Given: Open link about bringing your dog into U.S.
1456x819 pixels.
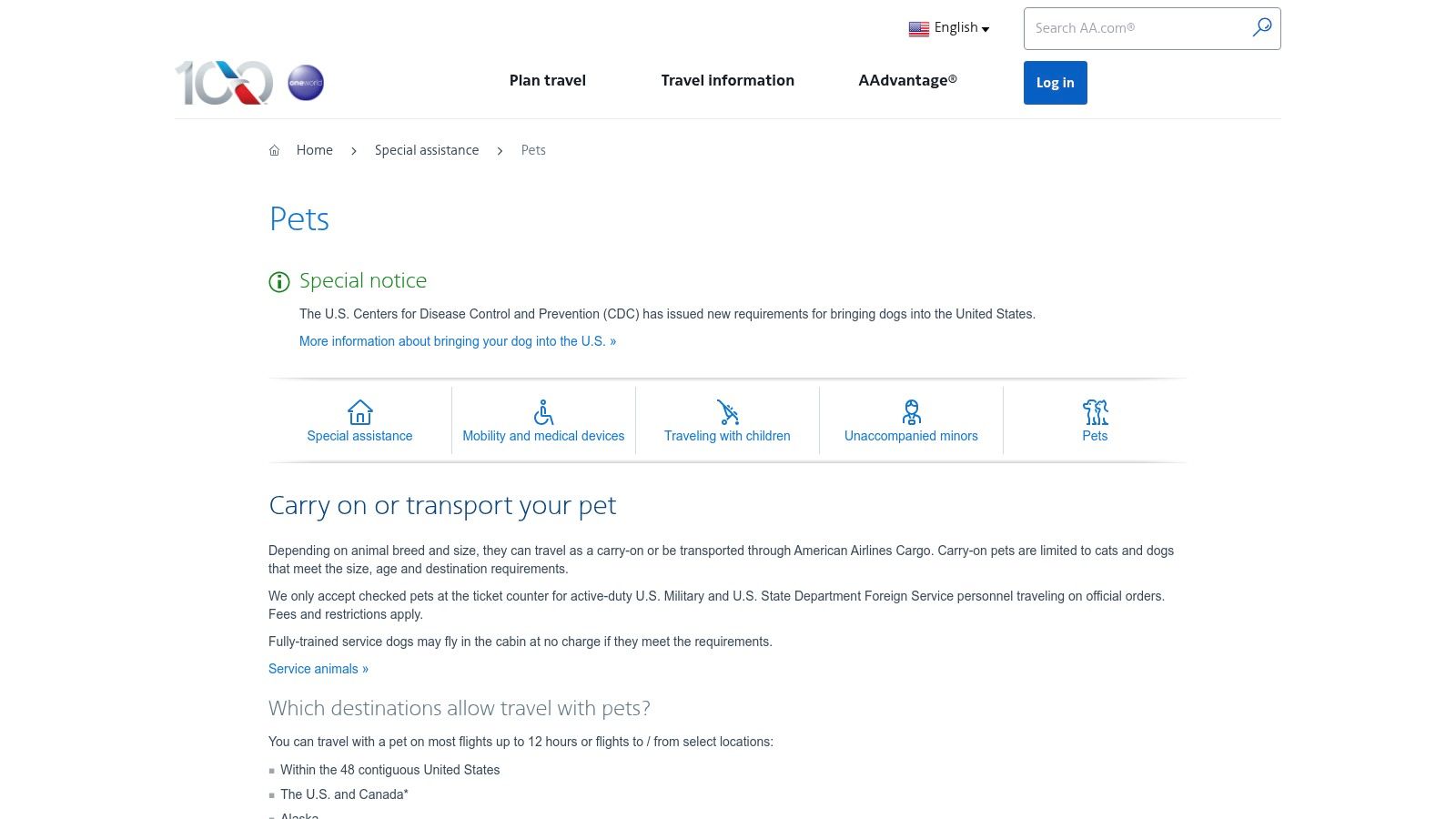Looking at the screenshot, I should 458,341.
